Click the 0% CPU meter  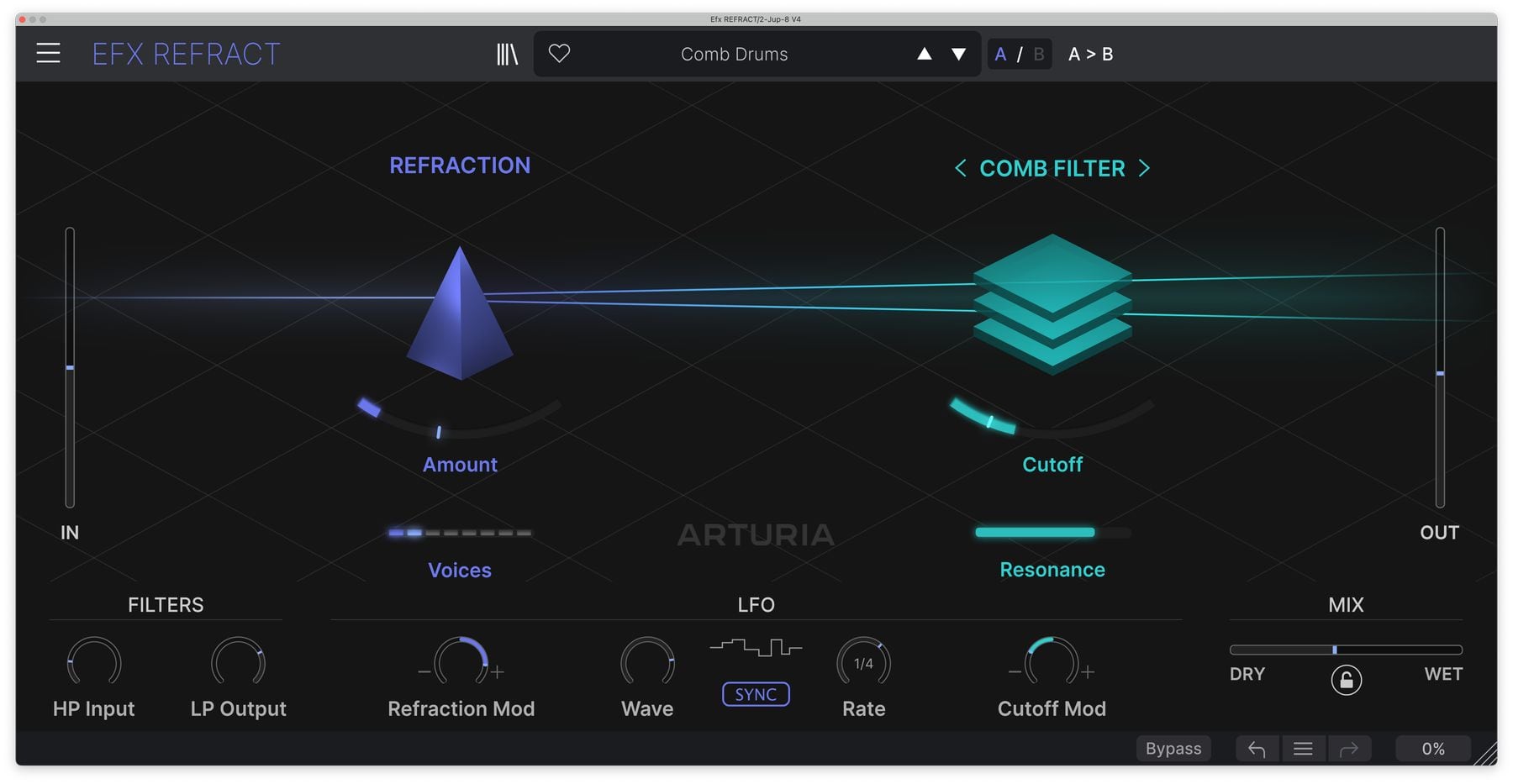[x=1433, y=748]
